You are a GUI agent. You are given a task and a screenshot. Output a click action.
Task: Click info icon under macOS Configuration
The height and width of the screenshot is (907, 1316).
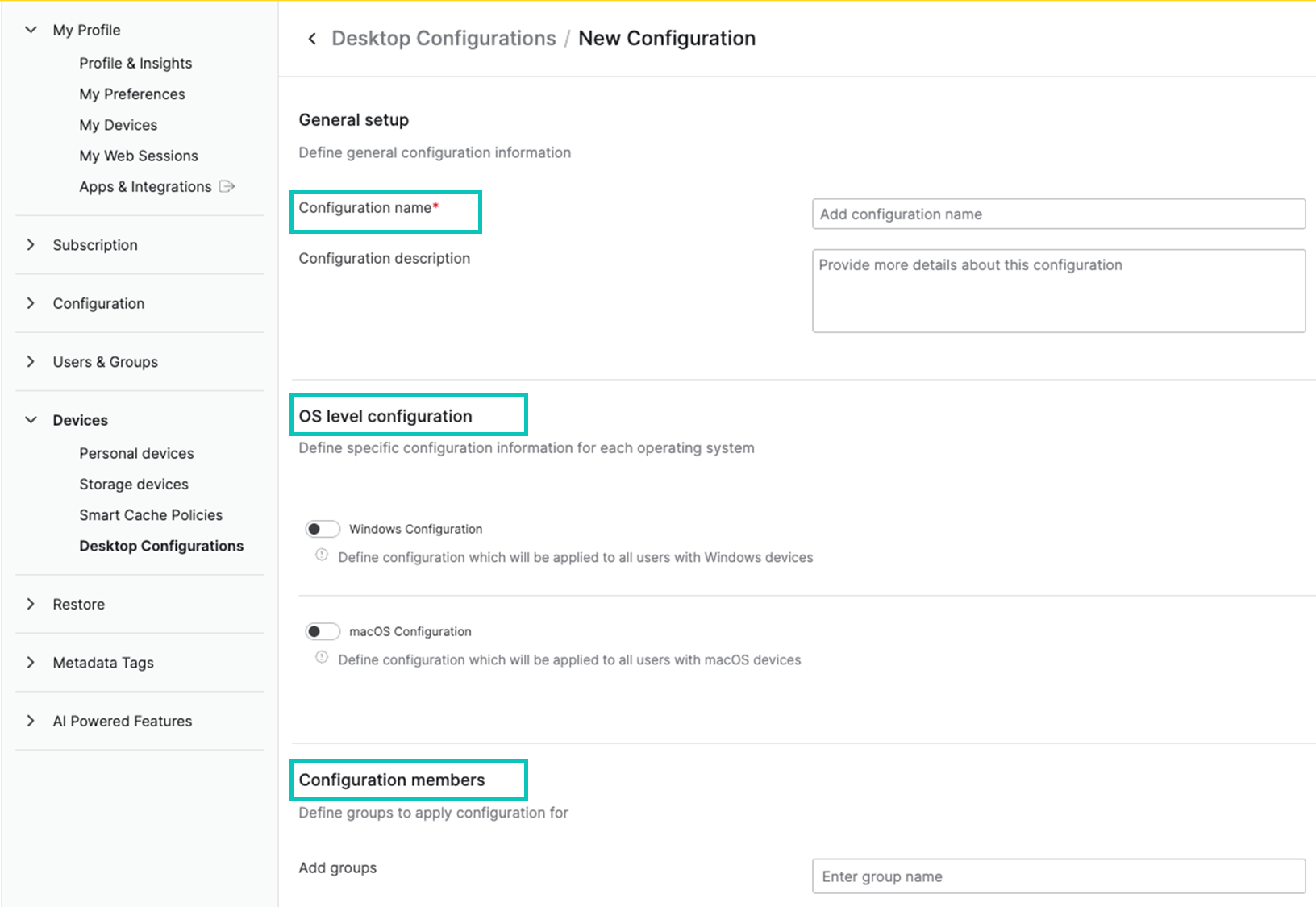[x=321, y=657]
